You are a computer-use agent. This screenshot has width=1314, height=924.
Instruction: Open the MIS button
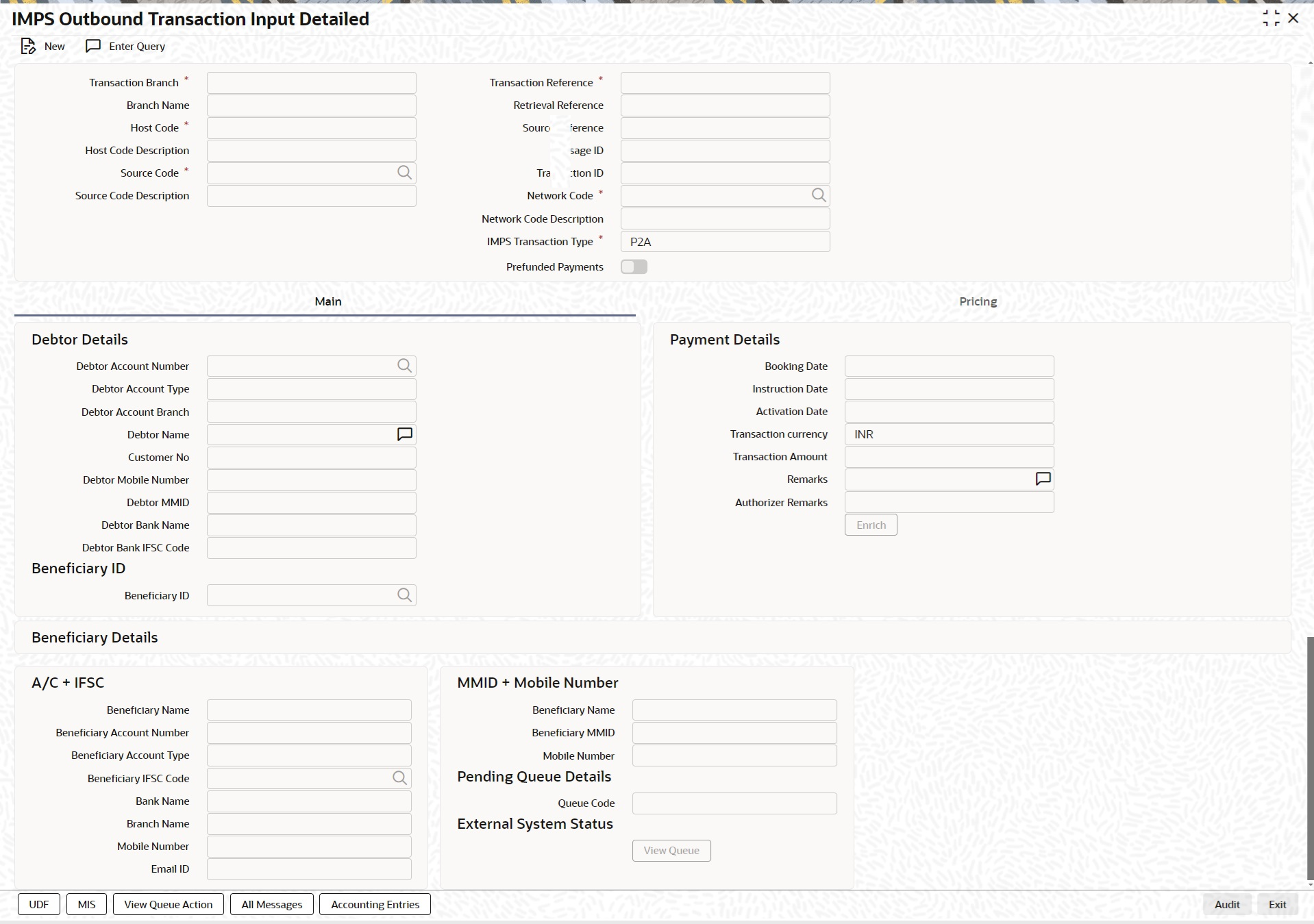[86, 904]
